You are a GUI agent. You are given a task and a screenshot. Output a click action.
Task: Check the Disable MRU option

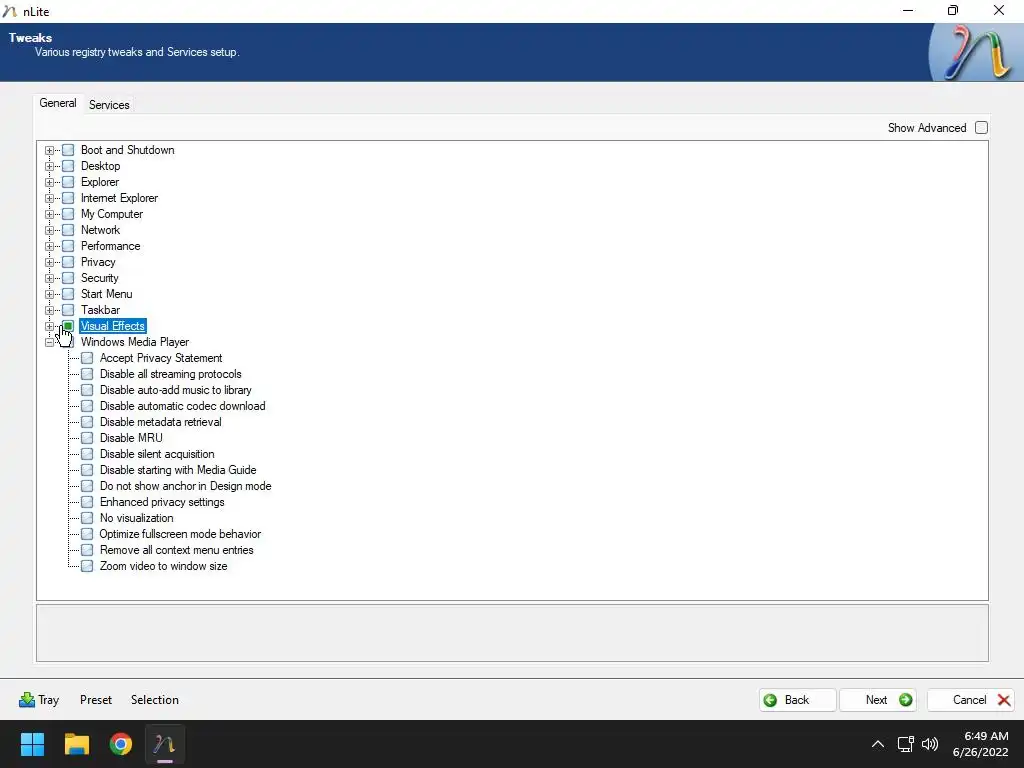tap(87, 438)
